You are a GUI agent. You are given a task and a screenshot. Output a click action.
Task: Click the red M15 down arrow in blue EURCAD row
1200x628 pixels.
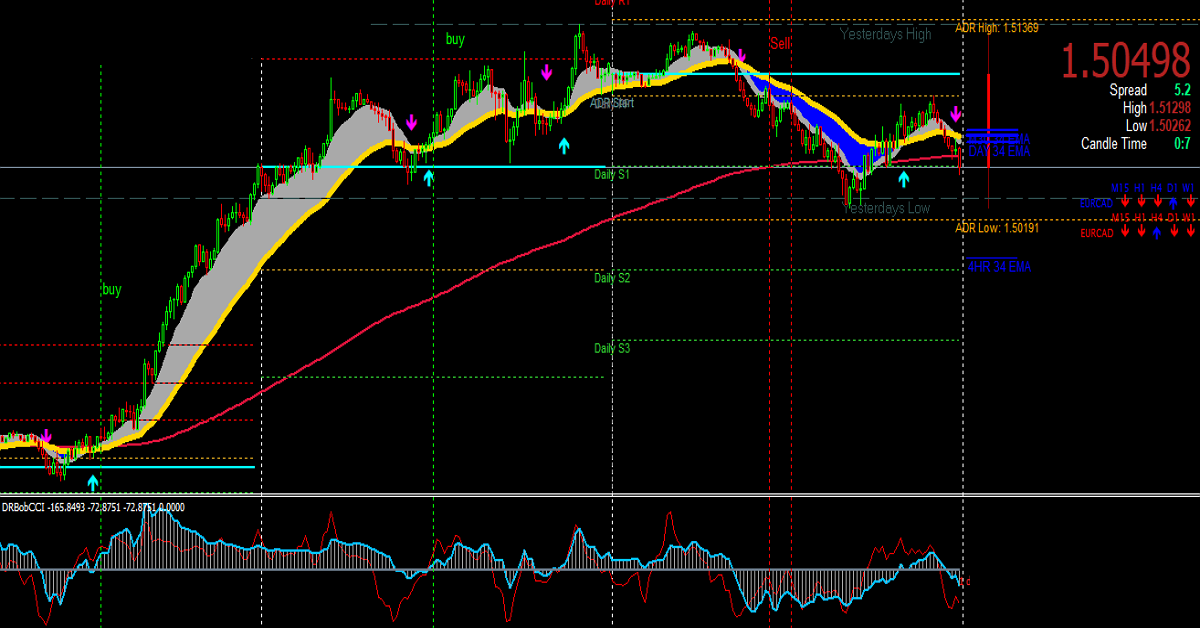[1123, 203]
